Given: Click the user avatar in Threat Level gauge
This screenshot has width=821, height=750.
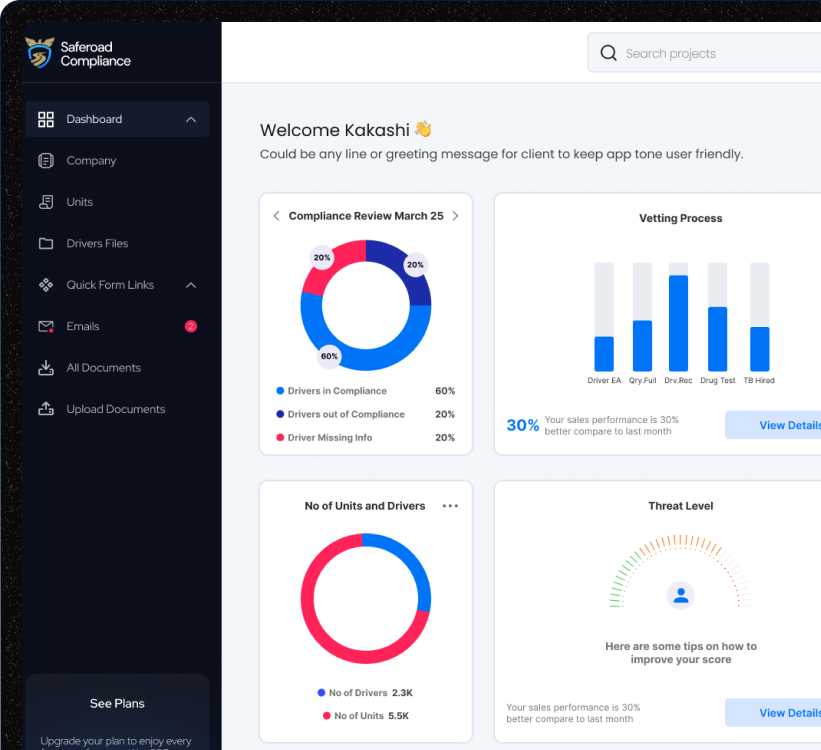Looking at the screenshot, I should [x=681, y=596].
